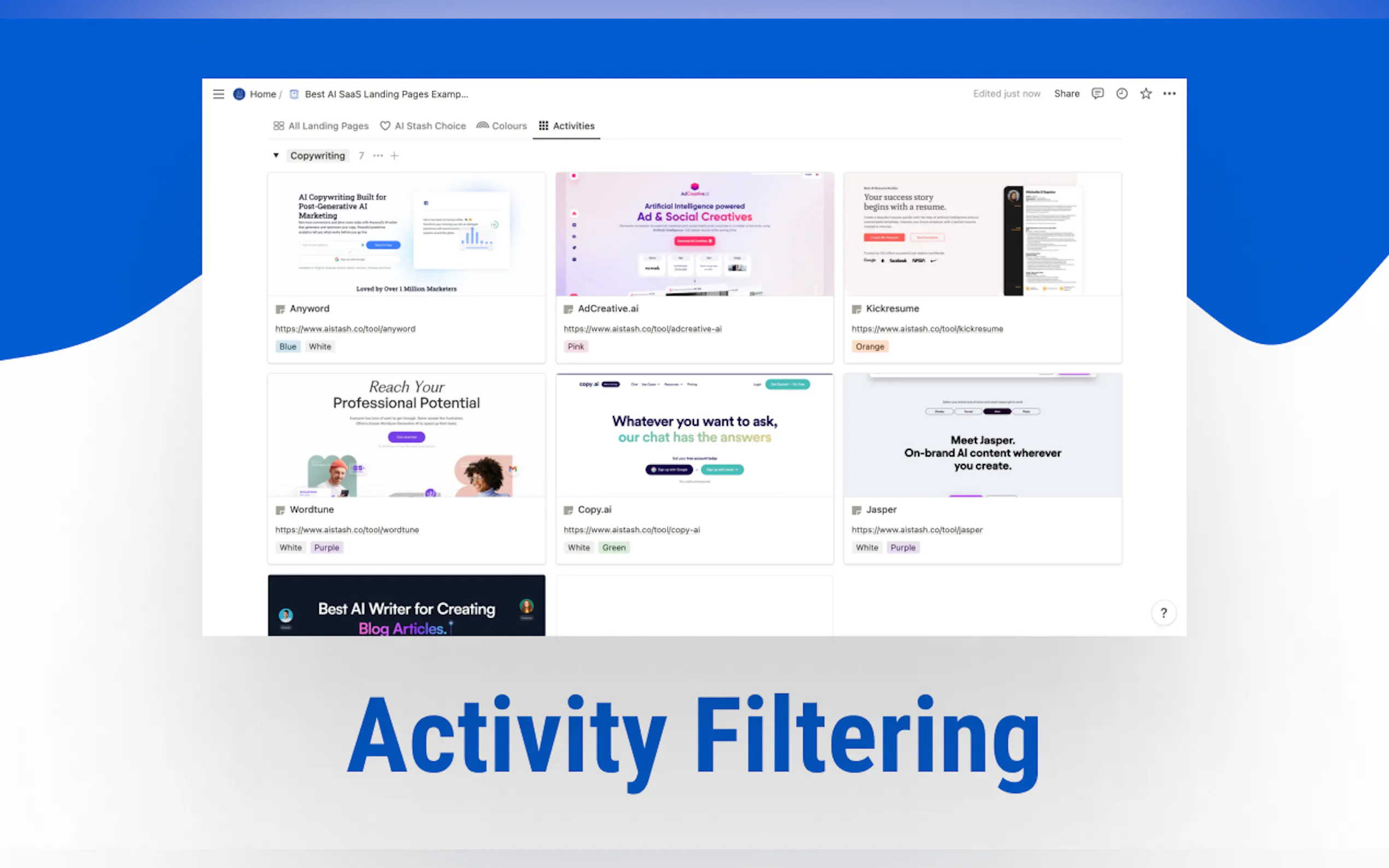Click the Share button

pos(1066,93)
